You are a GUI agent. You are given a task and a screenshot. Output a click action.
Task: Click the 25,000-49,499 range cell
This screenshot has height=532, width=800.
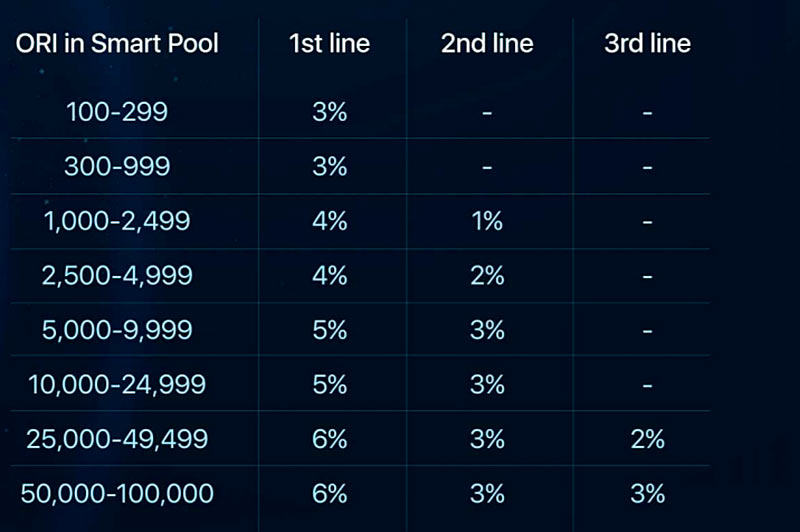pyautogui.click(x=117, y=438)
